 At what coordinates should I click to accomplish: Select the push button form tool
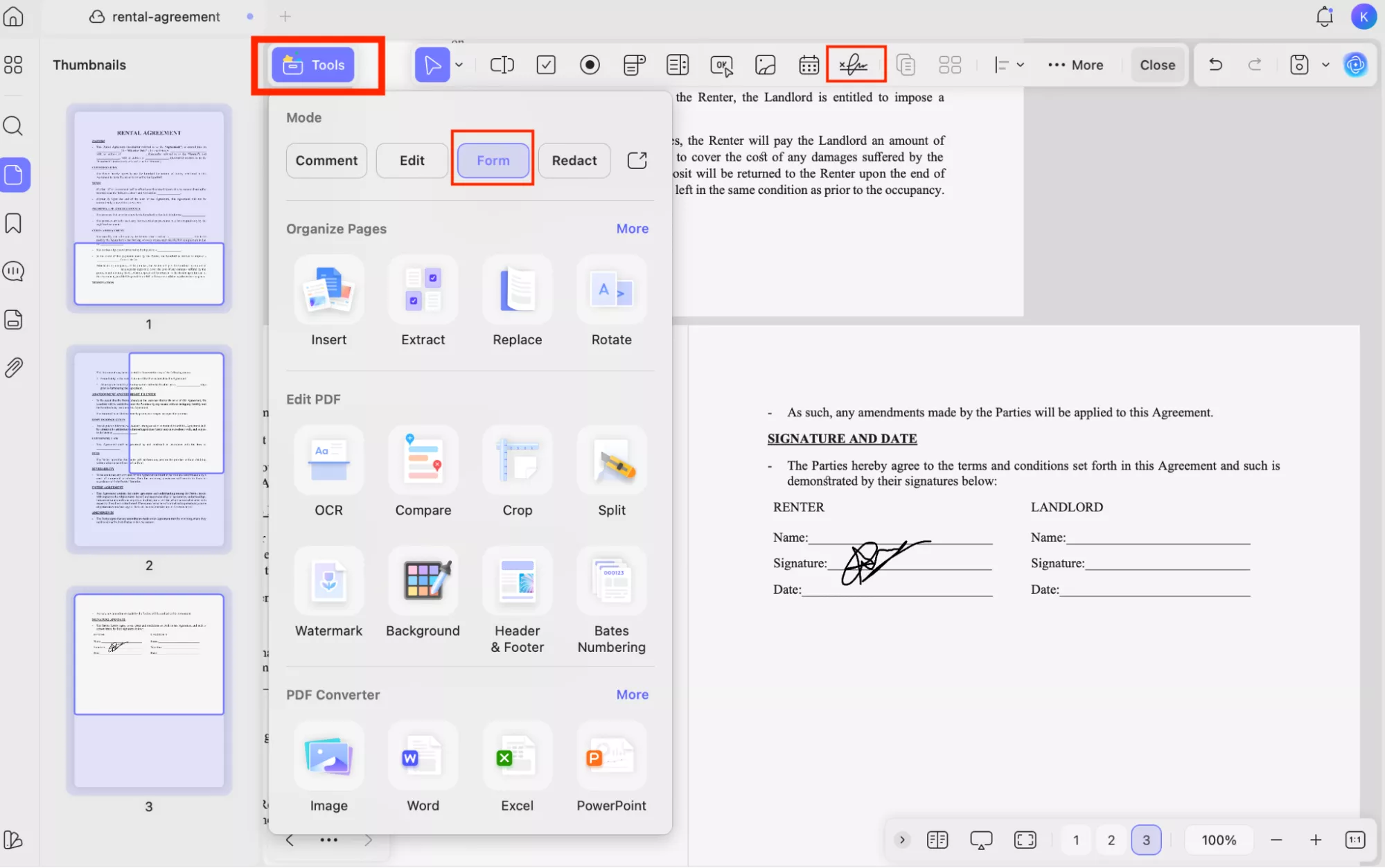(721, 64)
